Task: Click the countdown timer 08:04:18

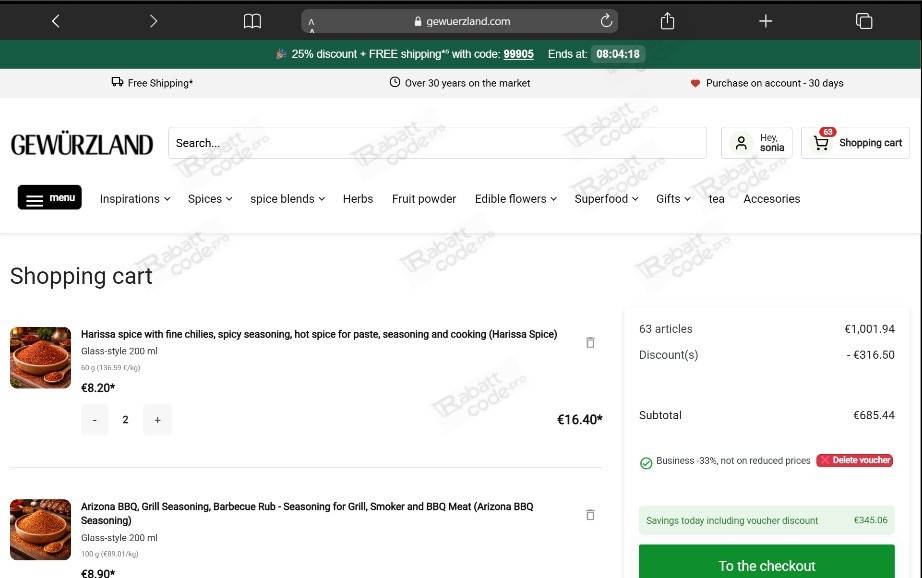Action: pyautogui.click(x=618, y=54)
